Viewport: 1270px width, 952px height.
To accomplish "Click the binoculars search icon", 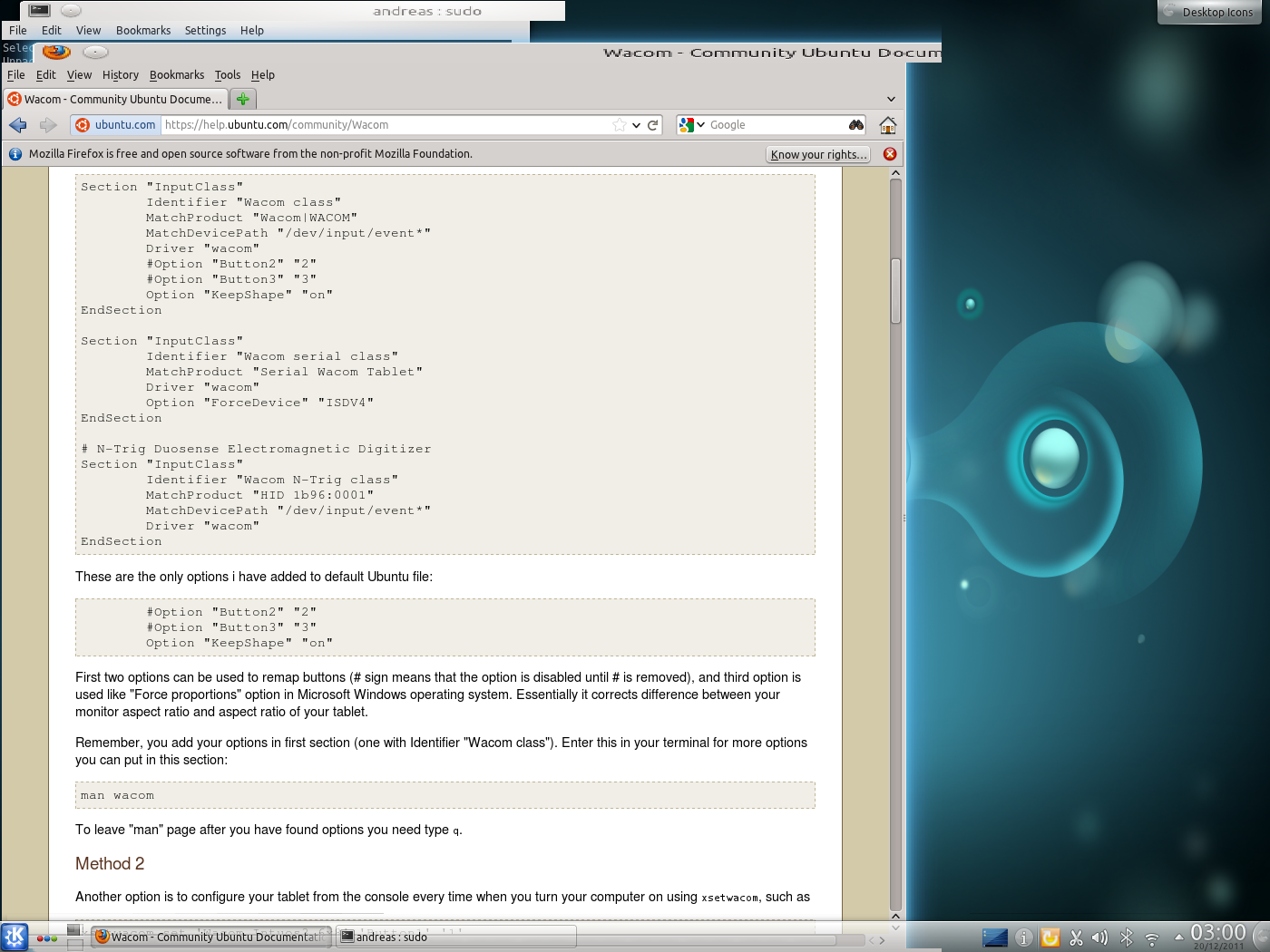I will tap(855, 125).
